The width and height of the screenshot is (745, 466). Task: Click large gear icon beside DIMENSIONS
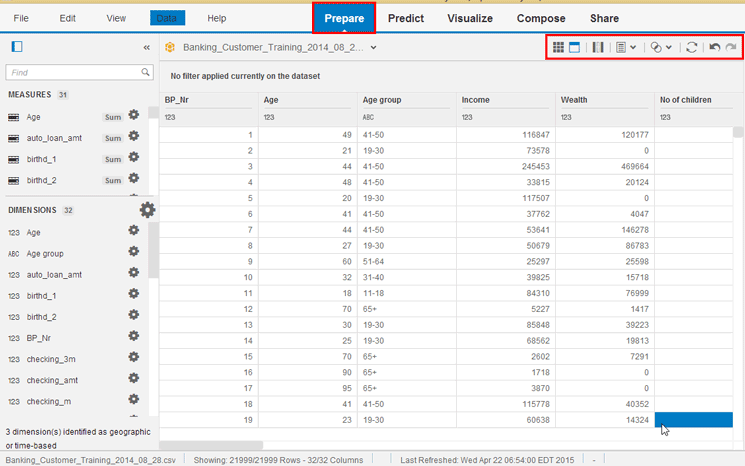coord(147,210)
